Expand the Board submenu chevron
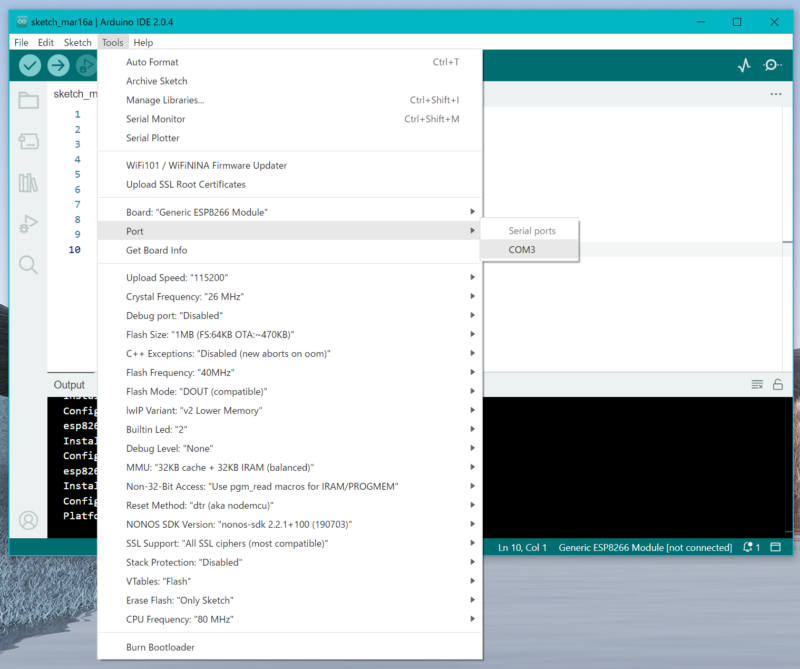The height and width of the screenshot is (669, 800). pyautogui.click(x=474, y=212)
